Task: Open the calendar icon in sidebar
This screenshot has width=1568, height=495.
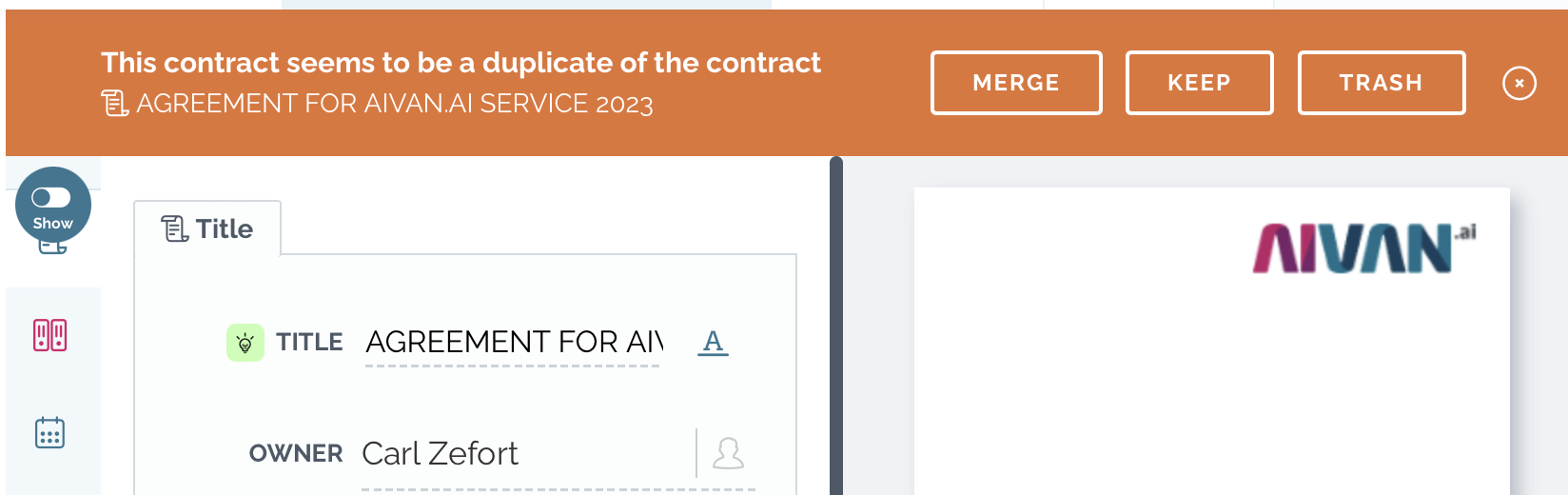Action: [x=49, y=432]
